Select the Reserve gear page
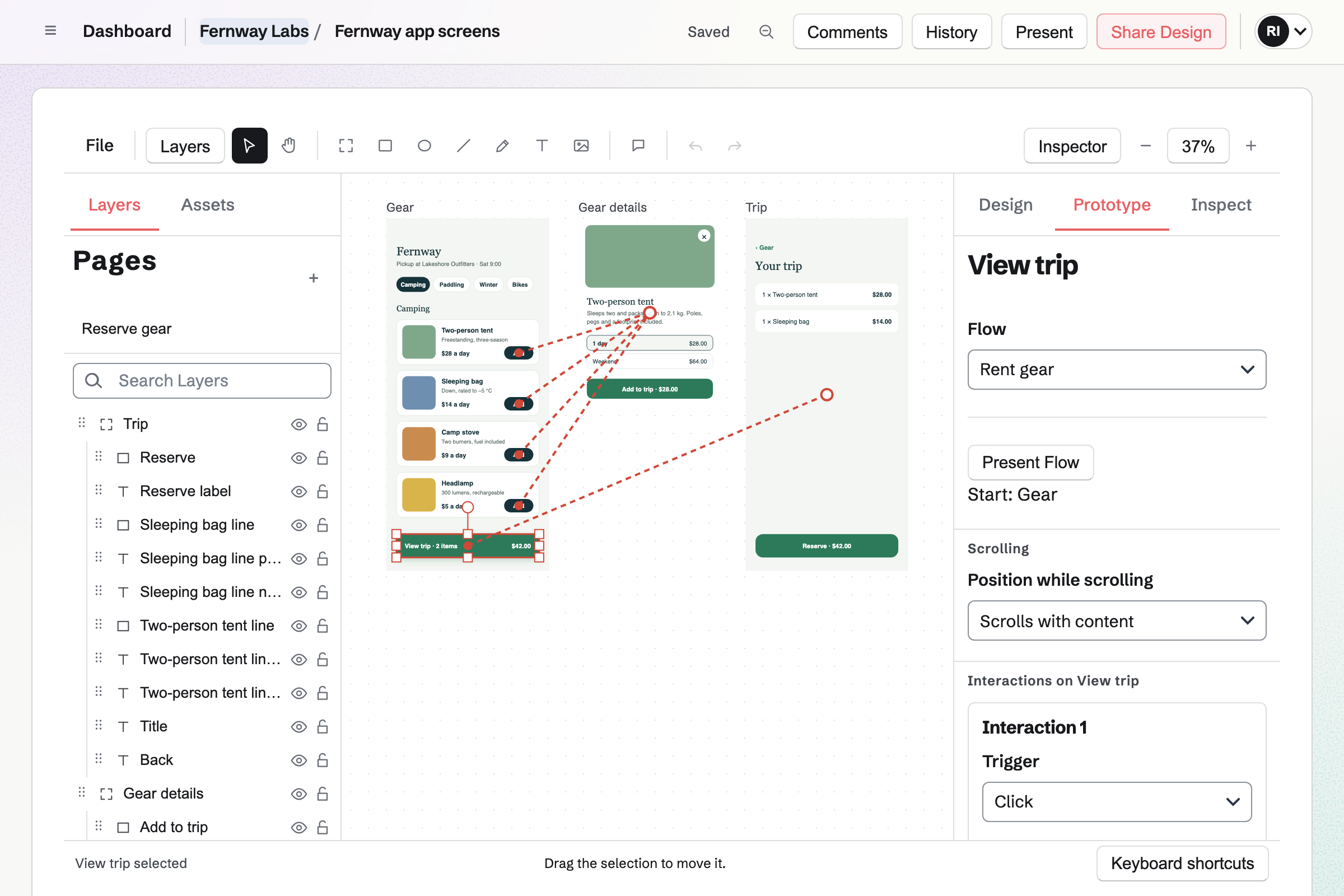 click(x=127, y=329)
